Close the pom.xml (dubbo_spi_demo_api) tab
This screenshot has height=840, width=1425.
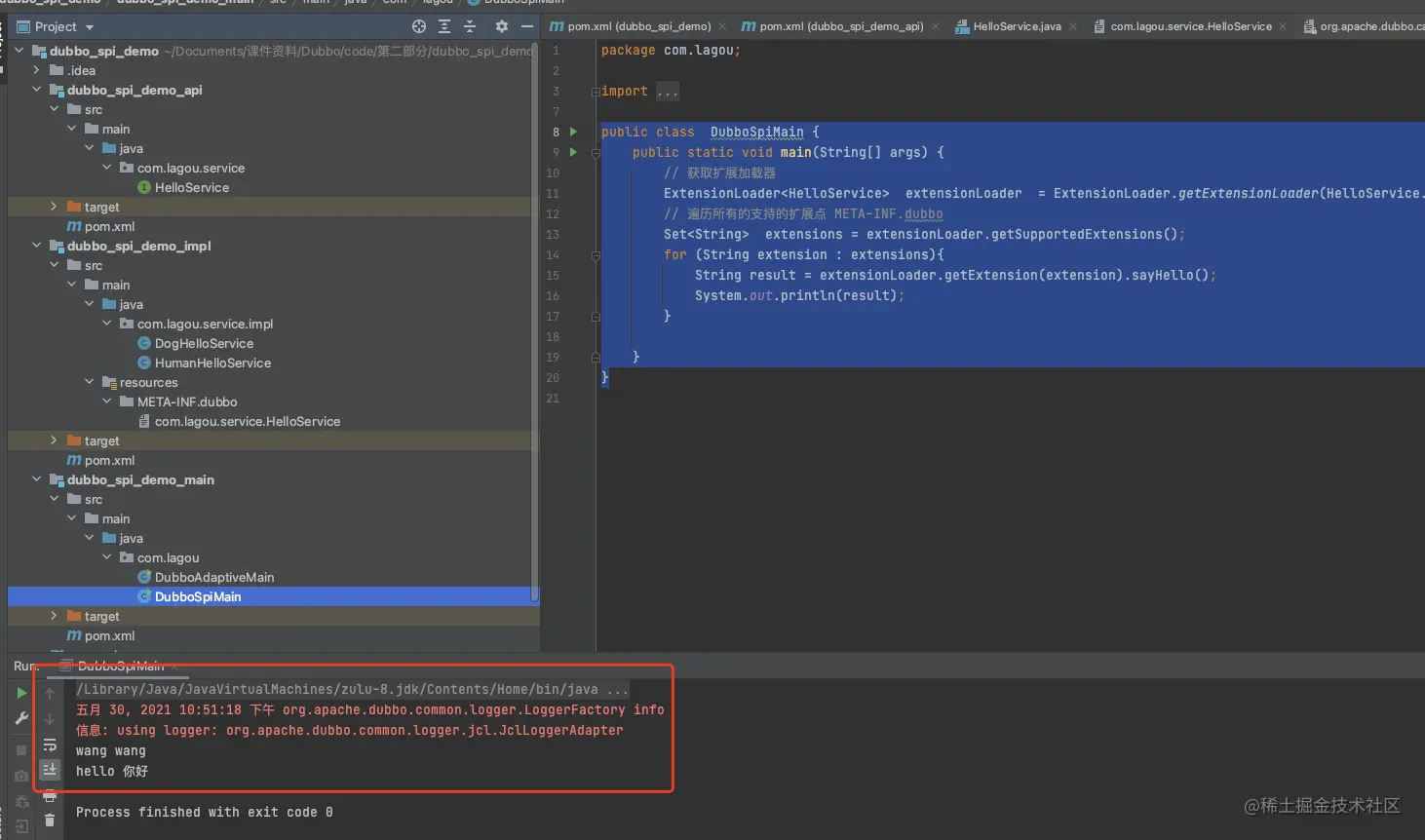tap(936, 27)
